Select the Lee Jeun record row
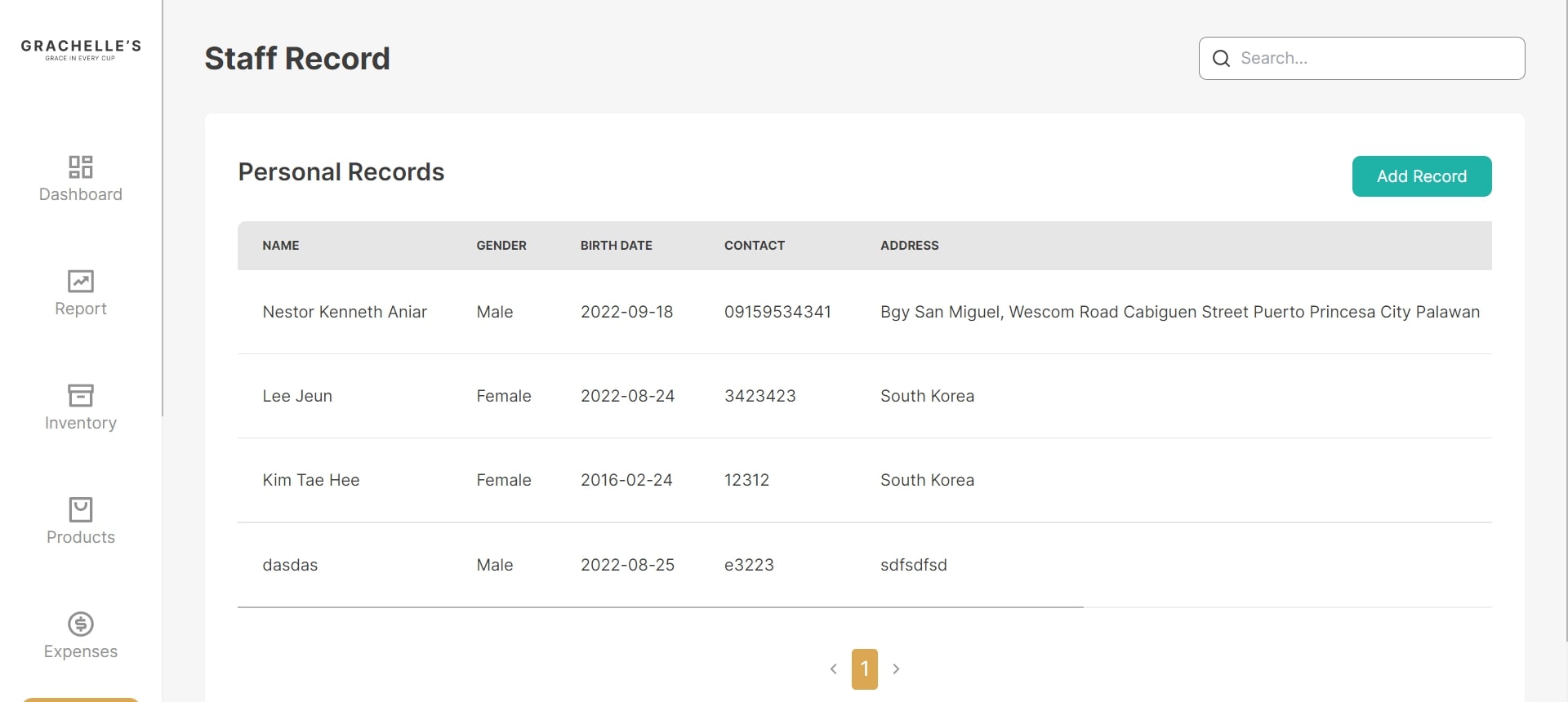This screenshot has height=702, width=1568. click(x=864, y=396)
